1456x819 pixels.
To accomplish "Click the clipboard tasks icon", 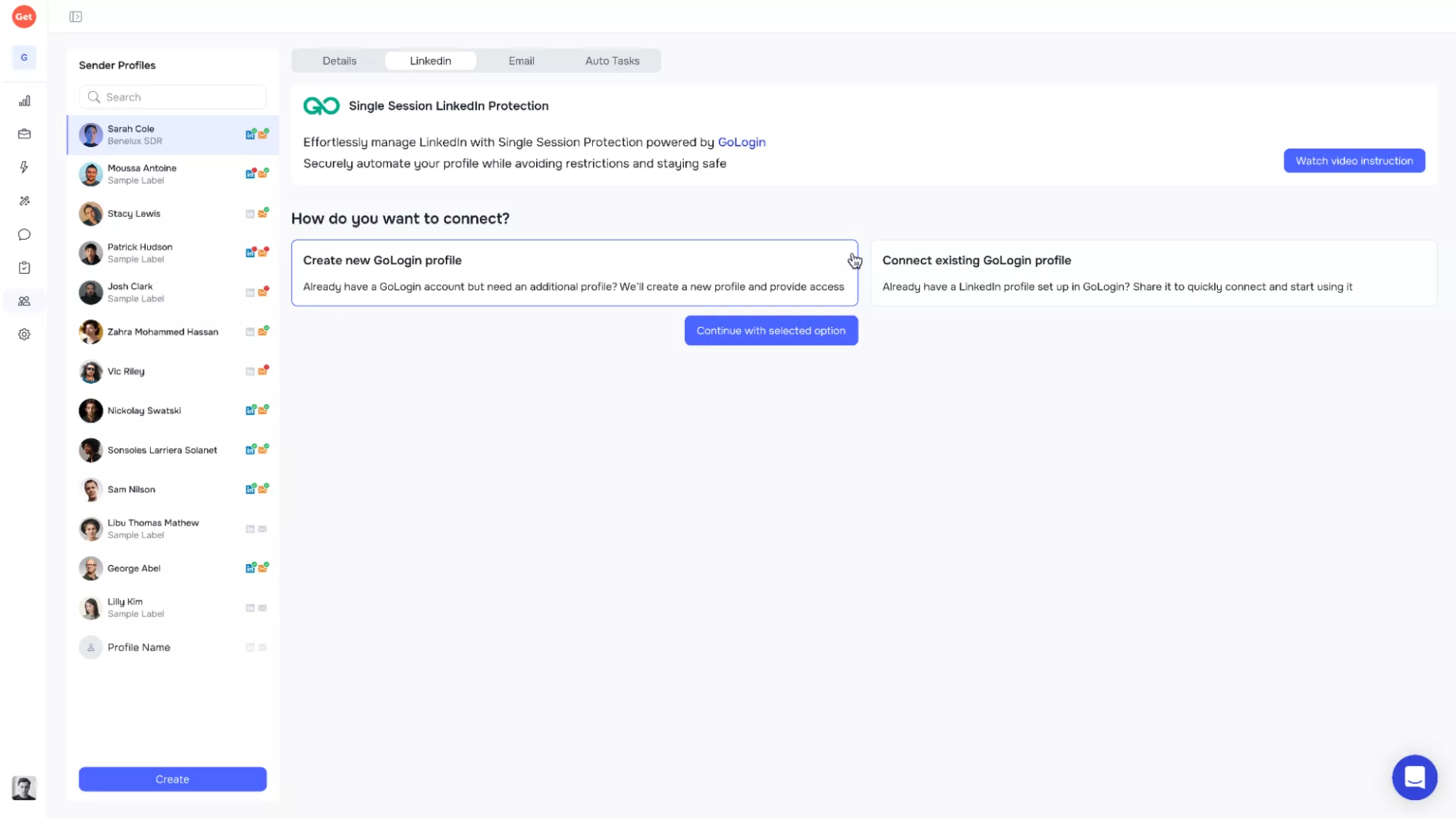I will tap(24, 268).
